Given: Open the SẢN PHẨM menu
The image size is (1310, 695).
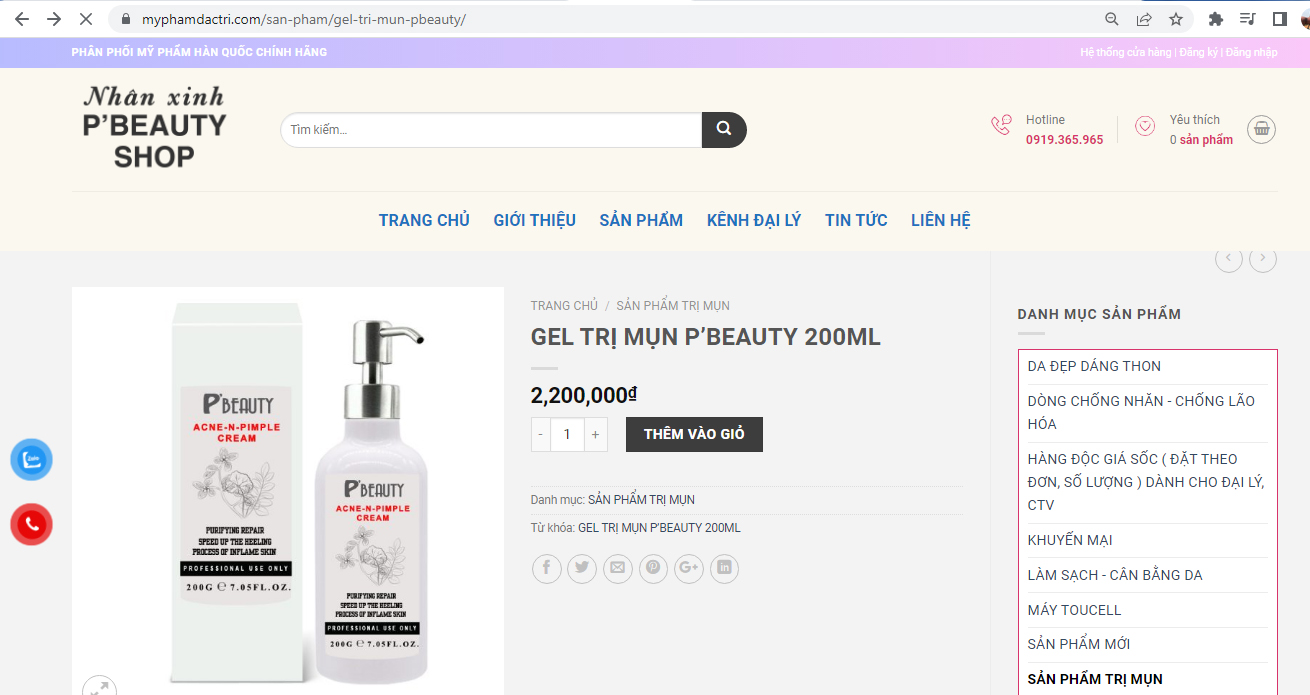Looking at the screenshot, I should coord(641,220).
